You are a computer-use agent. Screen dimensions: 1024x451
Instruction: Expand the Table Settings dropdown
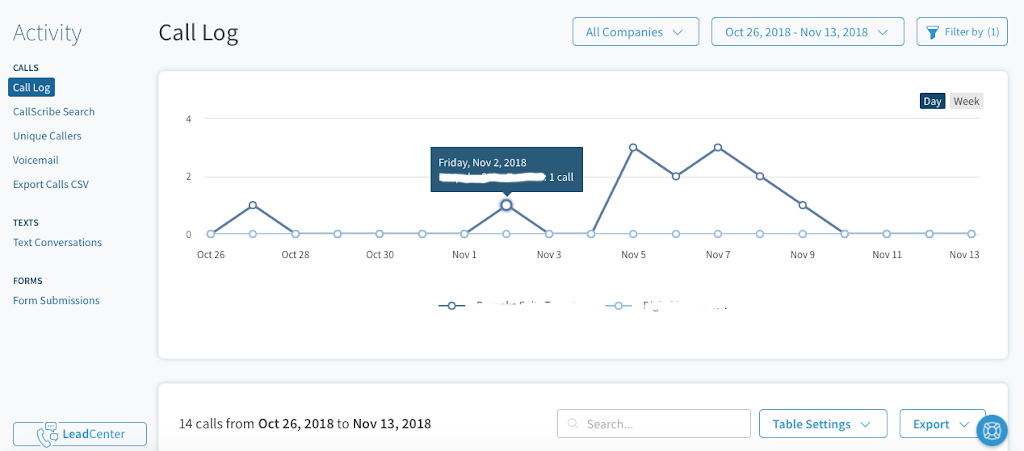coord(823,424)
